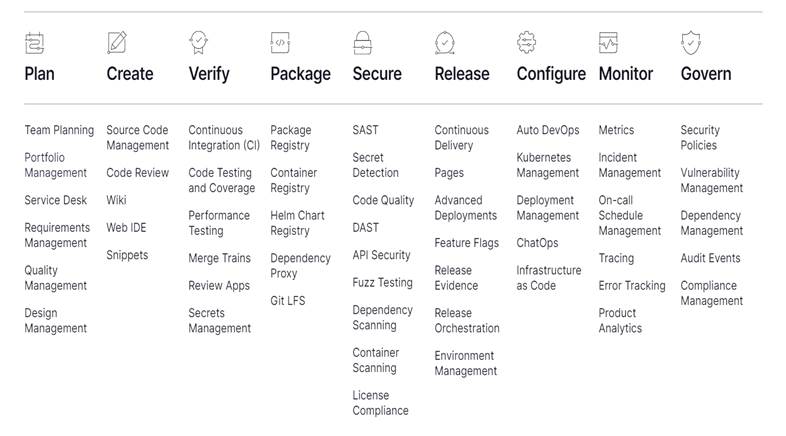
Task: Open the Container Registry link
Action: point(294,180)
